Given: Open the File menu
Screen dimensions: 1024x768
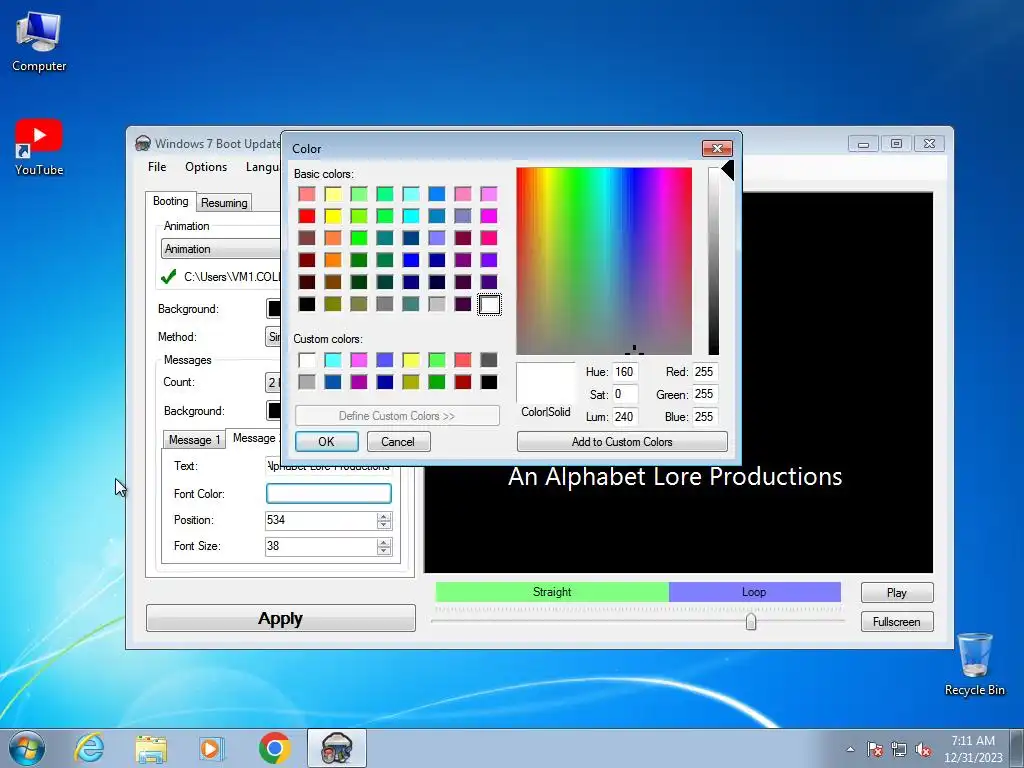Looking at the screenshot, I should 157,167.
